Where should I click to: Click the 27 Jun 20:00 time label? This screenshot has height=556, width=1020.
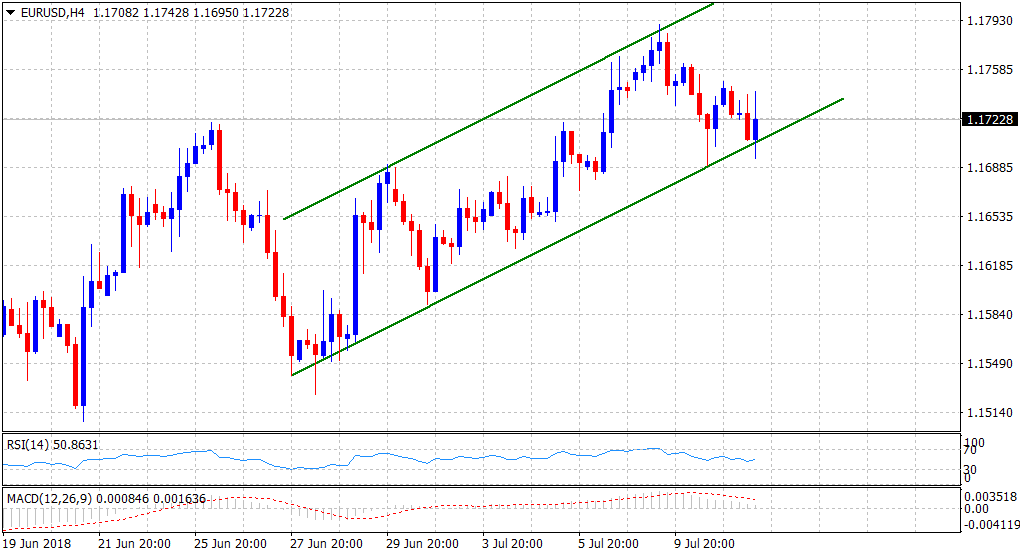point(326,544)
